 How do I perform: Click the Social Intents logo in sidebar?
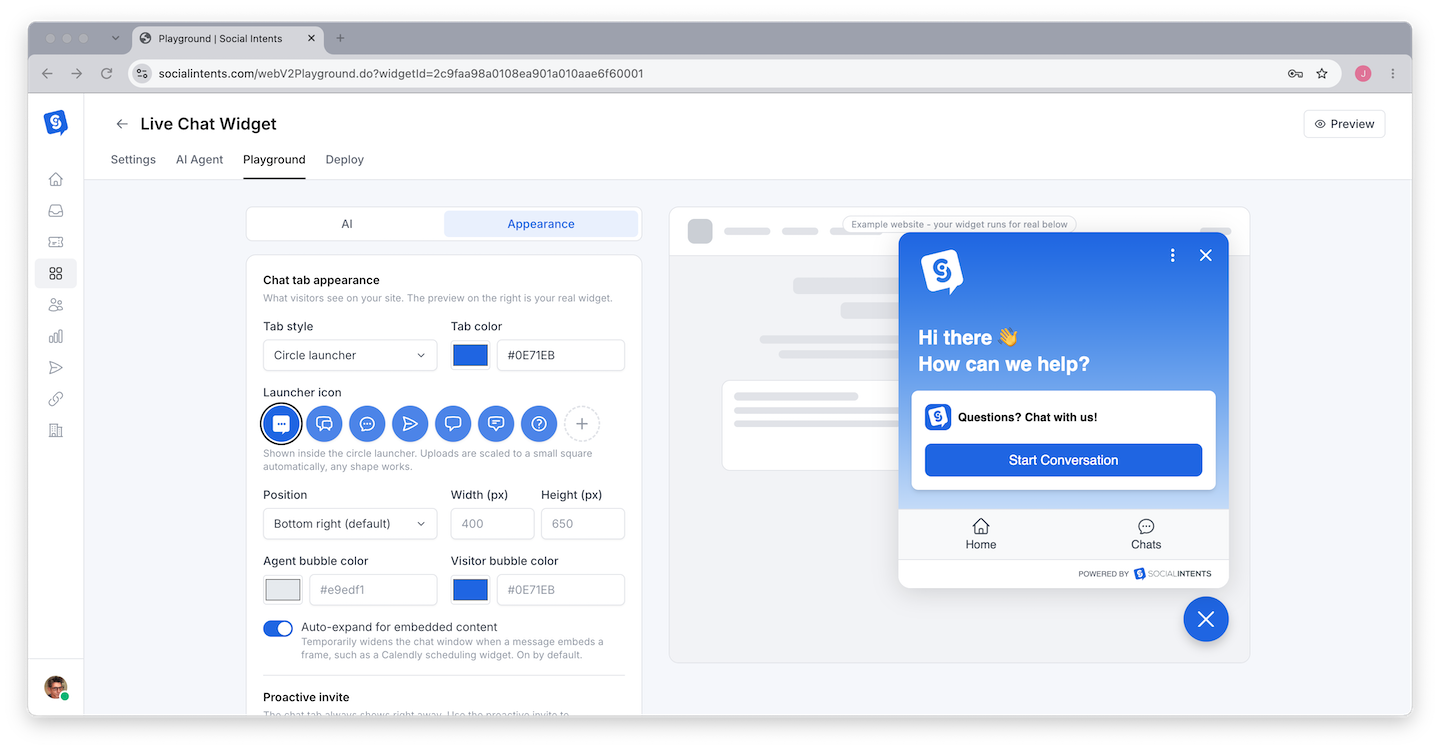(x=56, y=123)
